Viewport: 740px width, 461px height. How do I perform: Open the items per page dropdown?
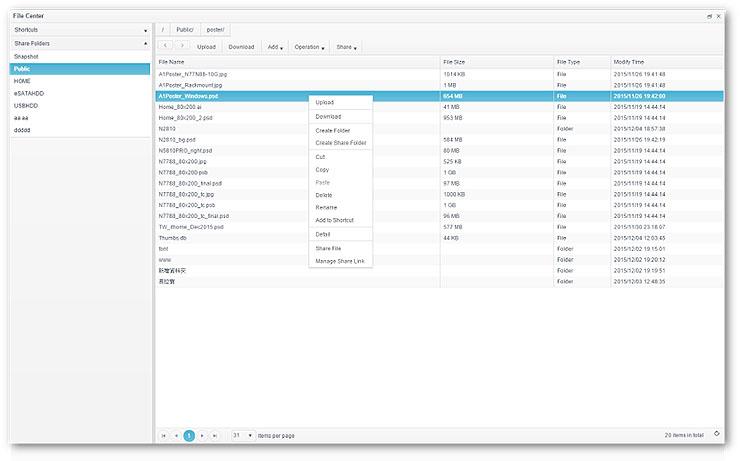coord(243,436)
